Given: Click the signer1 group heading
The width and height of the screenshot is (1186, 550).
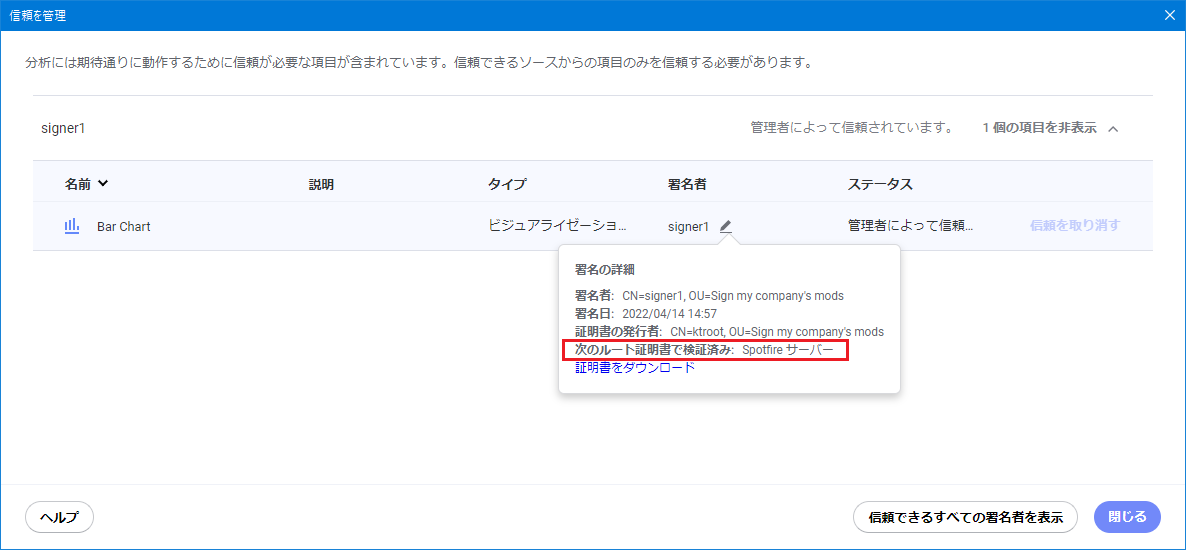Looking at the screenshot, I should click(x=63, y=129).
